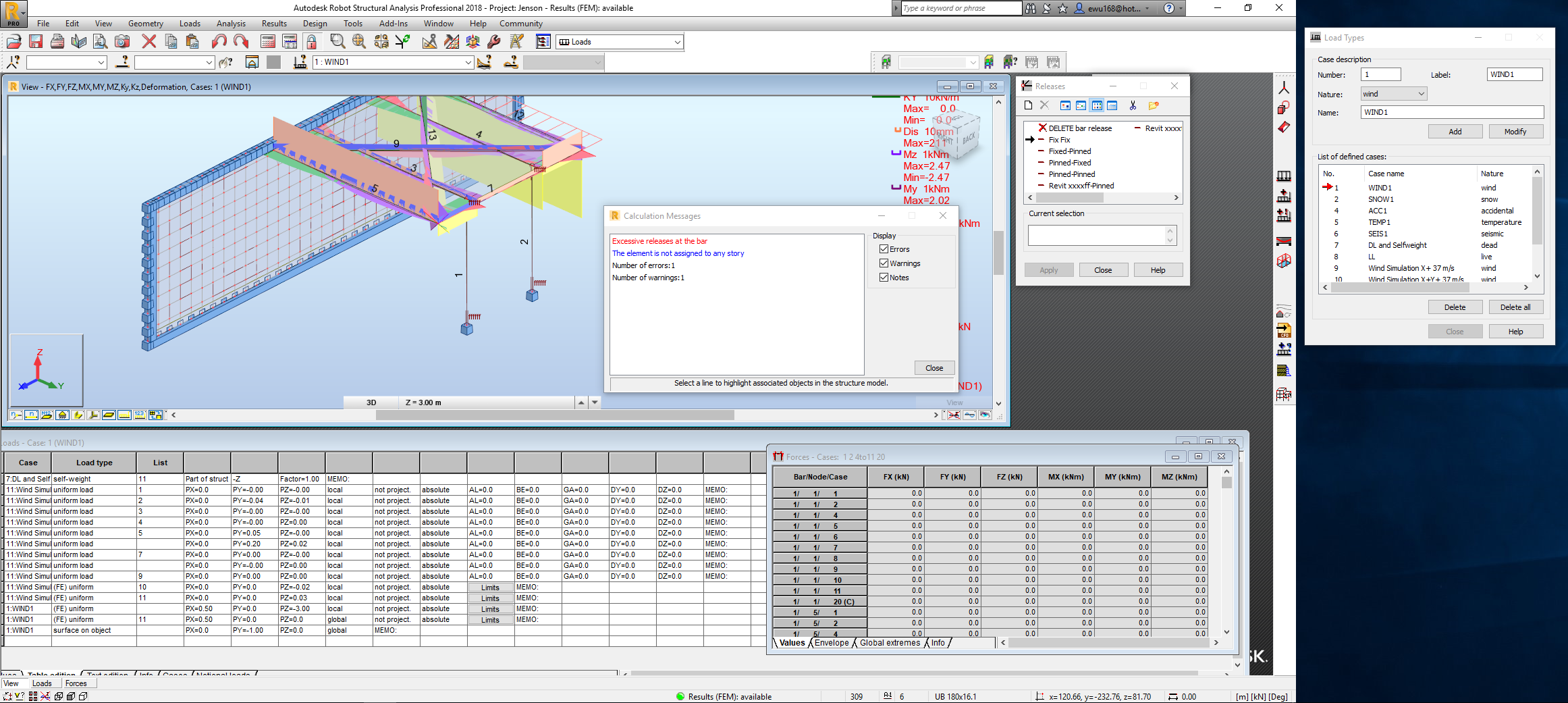Click vertical scrollbar of the 3D view
Screen dimensions: 1568x703
[x=999, y=253]
